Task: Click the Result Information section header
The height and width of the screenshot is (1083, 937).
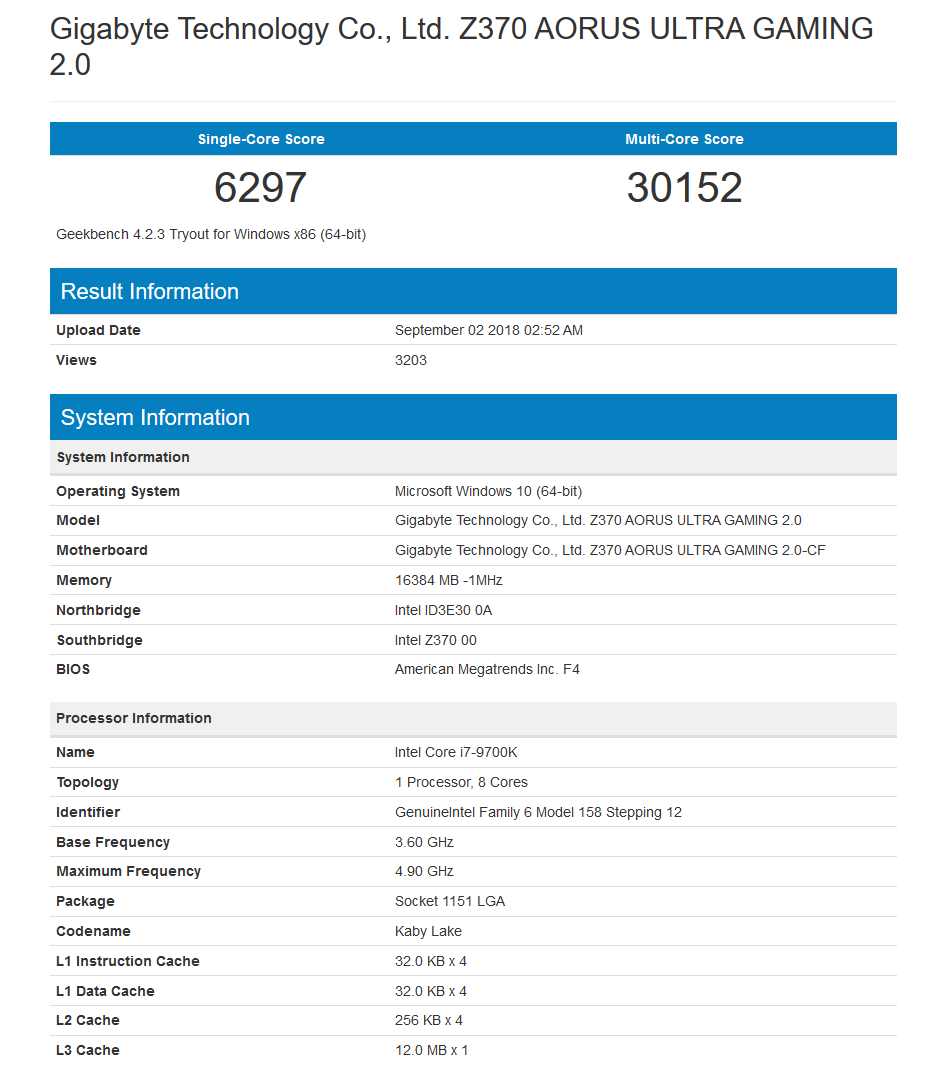Action: tap(473, 291)
